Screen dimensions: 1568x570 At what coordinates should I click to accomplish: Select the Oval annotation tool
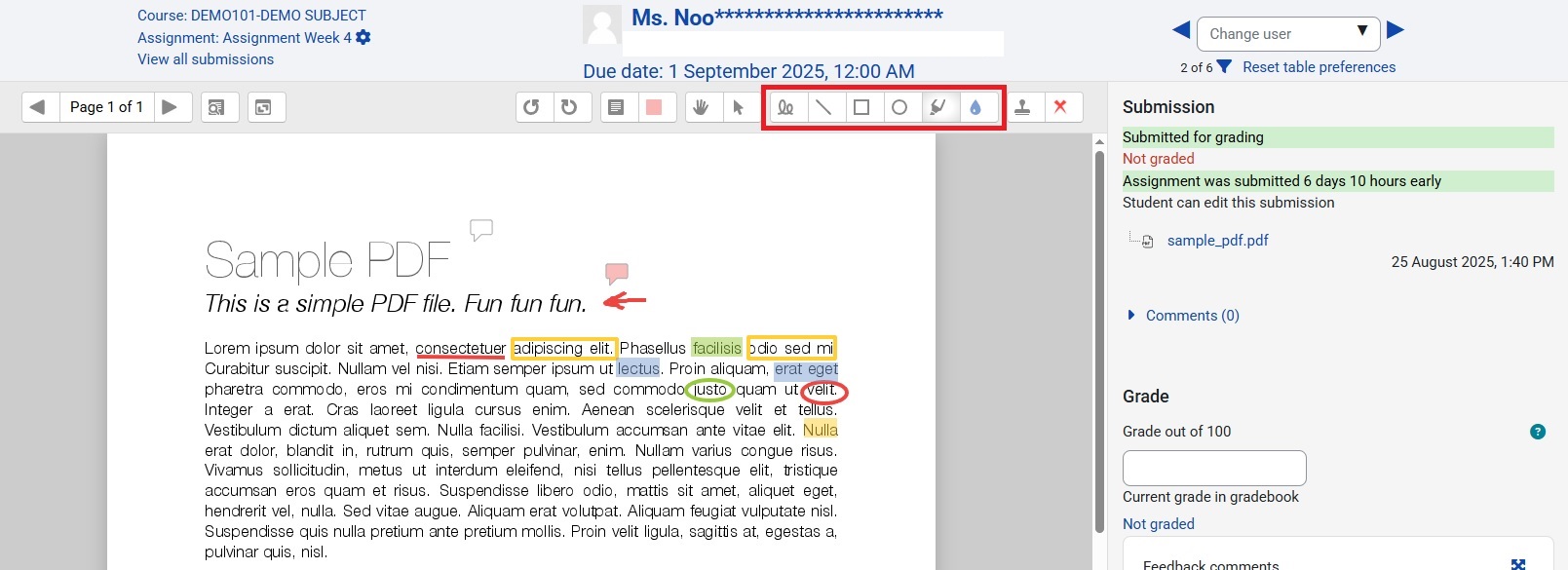[899, 107]
